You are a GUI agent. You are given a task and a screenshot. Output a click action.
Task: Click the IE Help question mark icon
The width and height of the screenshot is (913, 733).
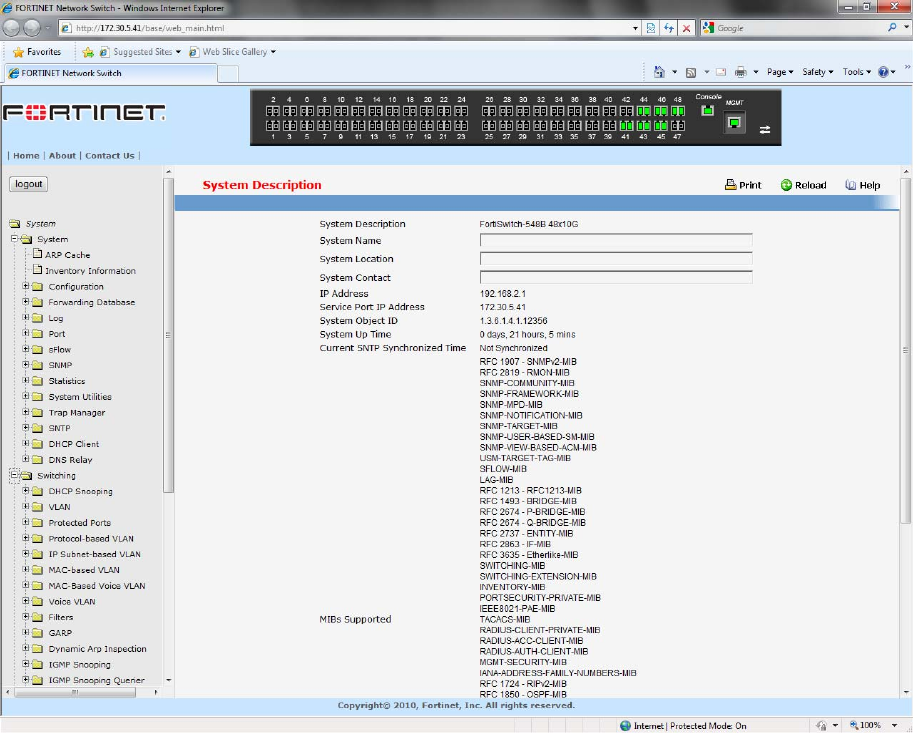[x=883, y=72]
